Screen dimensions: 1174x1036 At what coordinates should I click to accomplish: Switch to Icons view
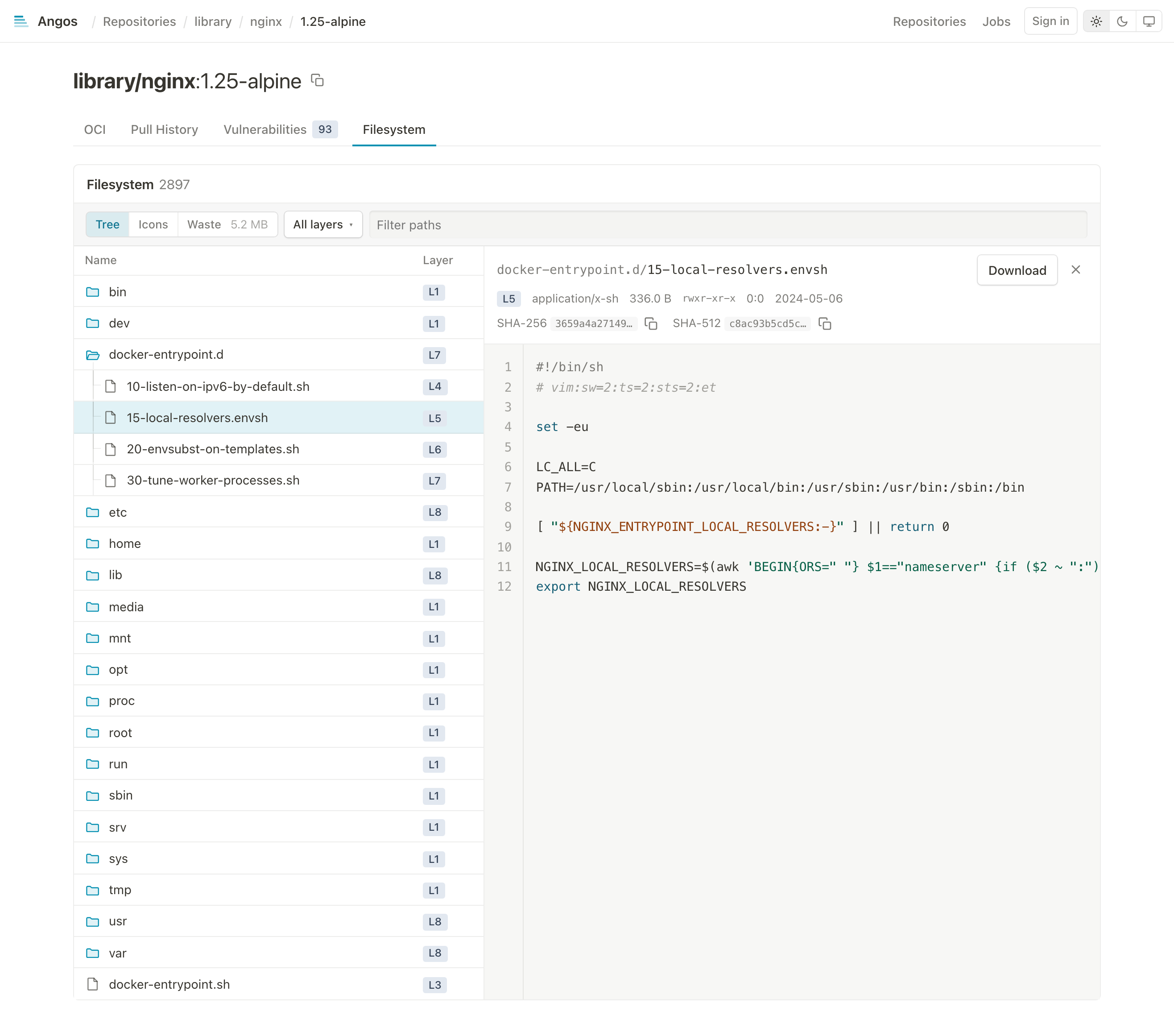153,225
